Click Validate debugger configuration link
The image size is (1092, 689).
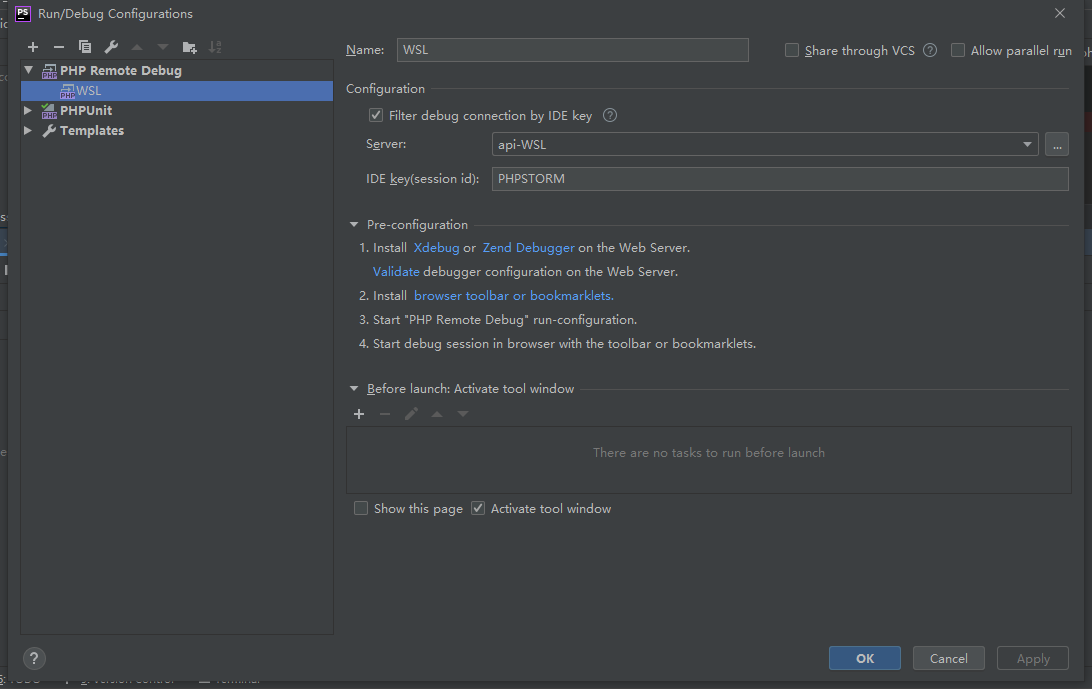[x=396, y=272]
